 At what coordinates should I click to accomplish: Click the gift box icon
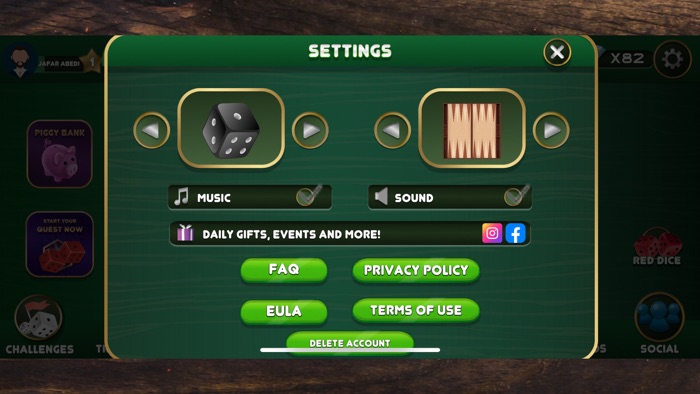click(x=185, y=233)
